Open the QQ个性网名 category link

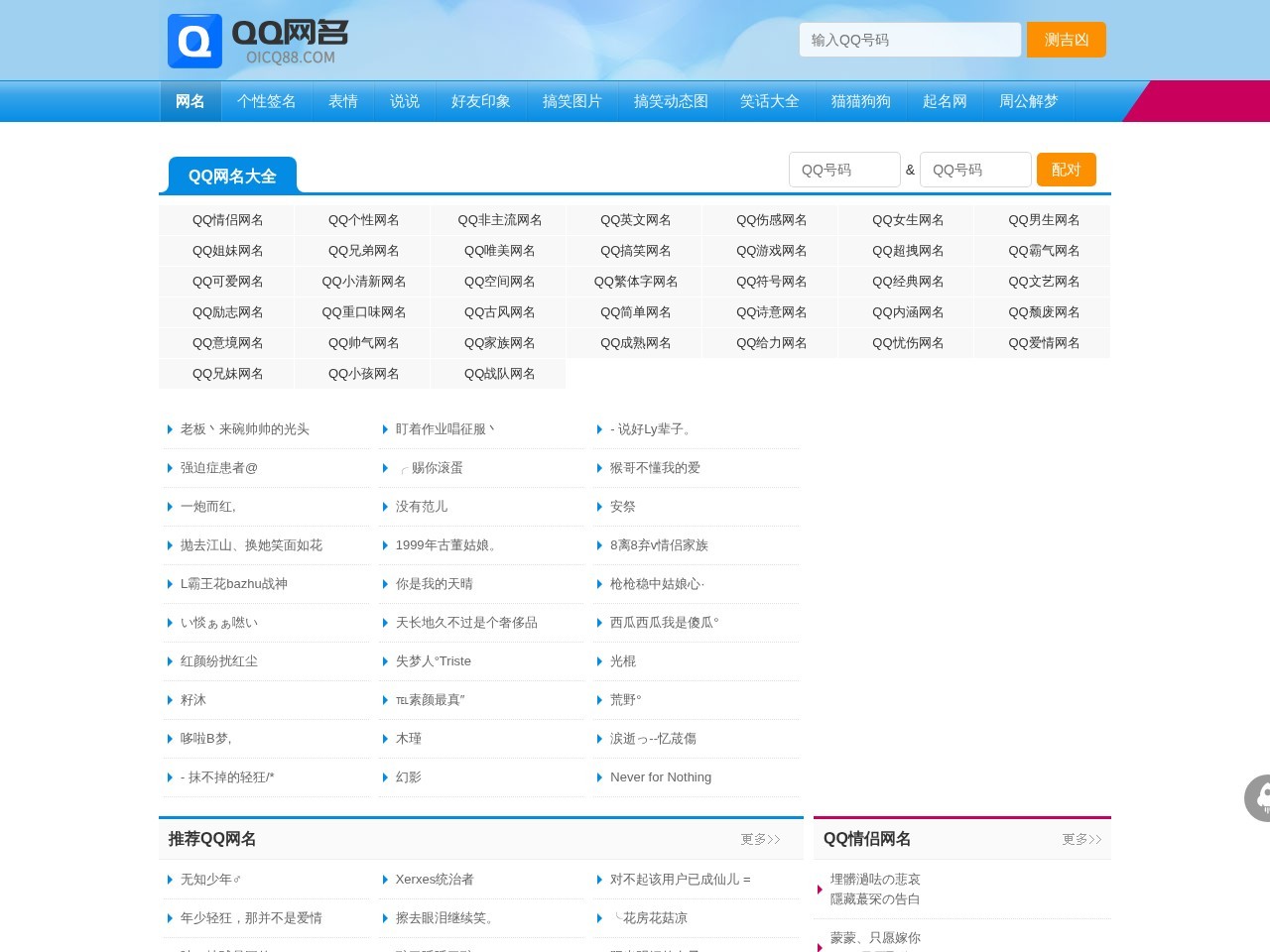[364, 220]
